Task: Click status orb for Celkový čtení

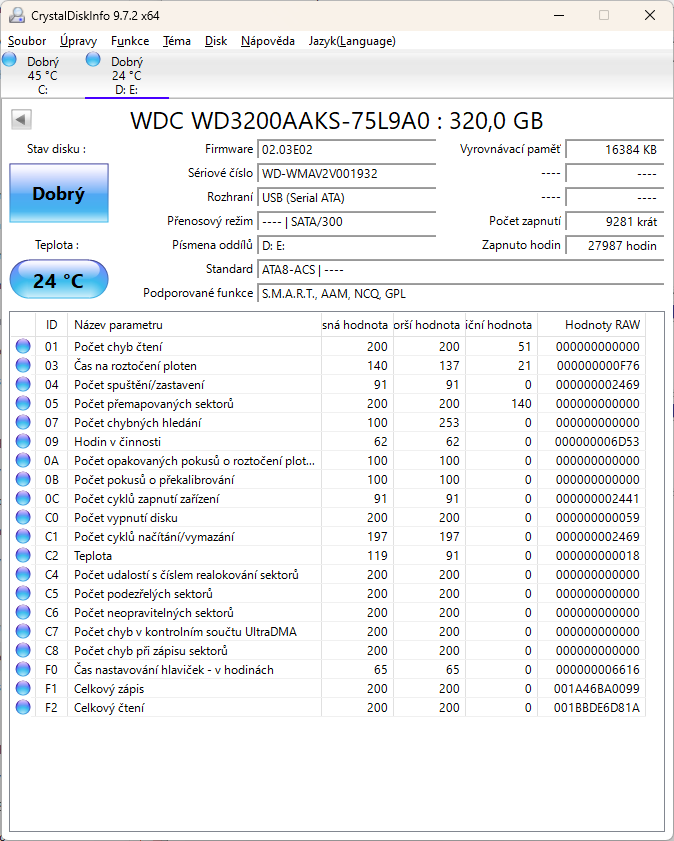Action: click(x=23, y=707)
